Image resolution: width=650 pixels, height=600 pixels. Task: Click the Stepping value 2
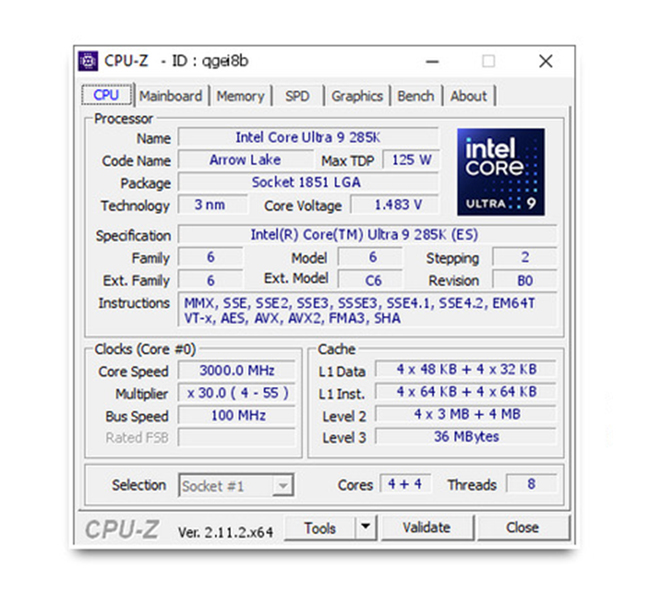(x=524, y=257)
